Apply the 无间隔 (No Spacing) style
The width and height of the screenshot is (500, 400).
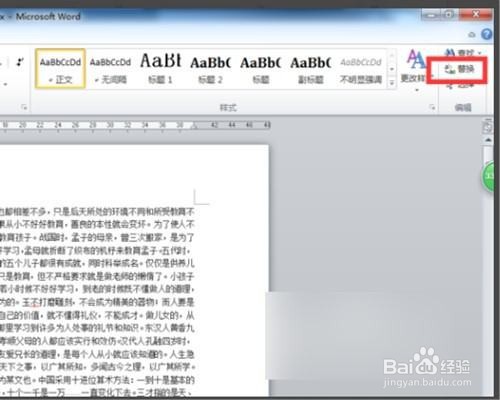pyautogui.click(x=110, y=69)
